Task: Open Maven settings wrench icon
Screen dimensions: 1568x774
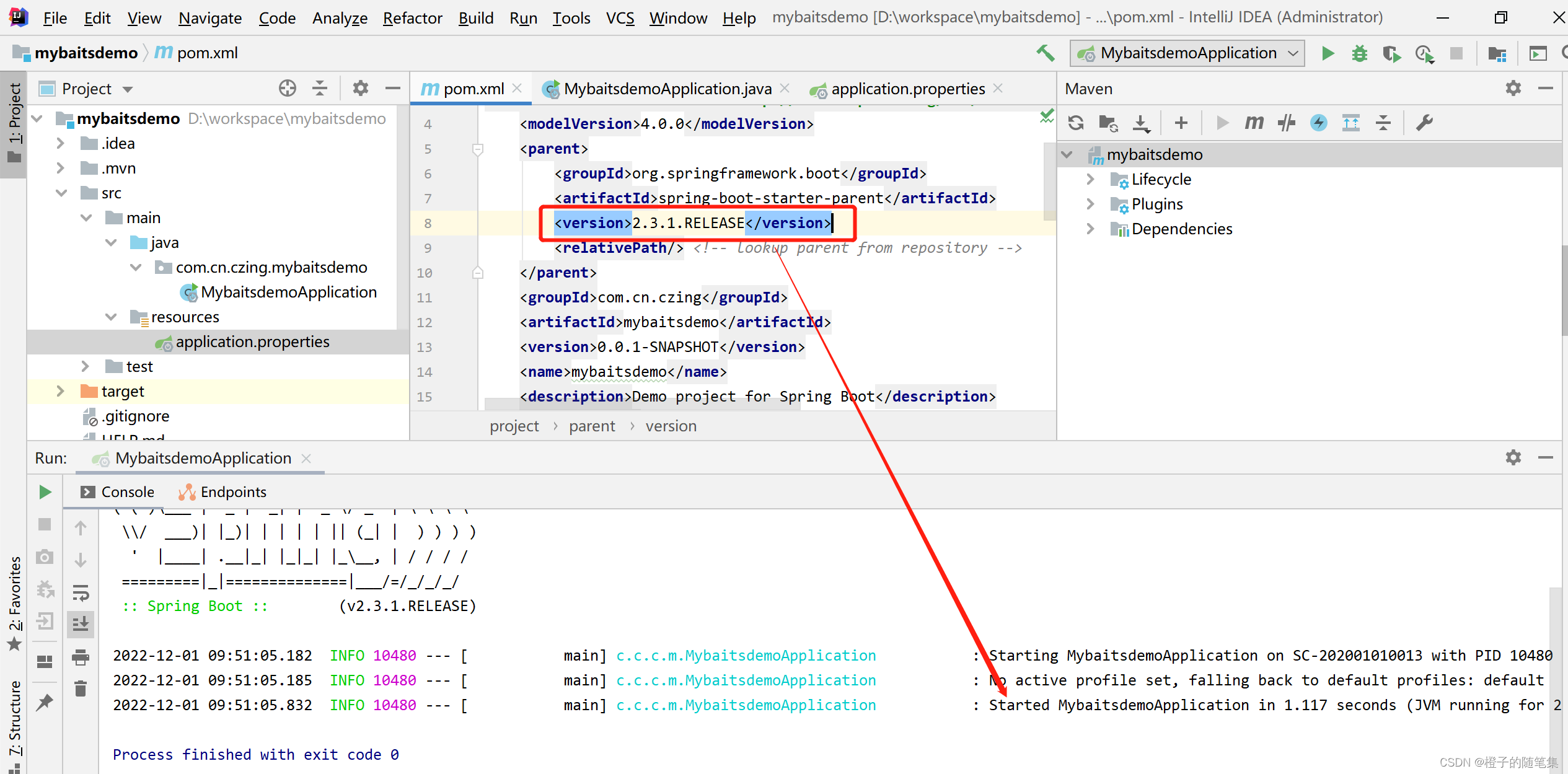Action: point(1424,123)
